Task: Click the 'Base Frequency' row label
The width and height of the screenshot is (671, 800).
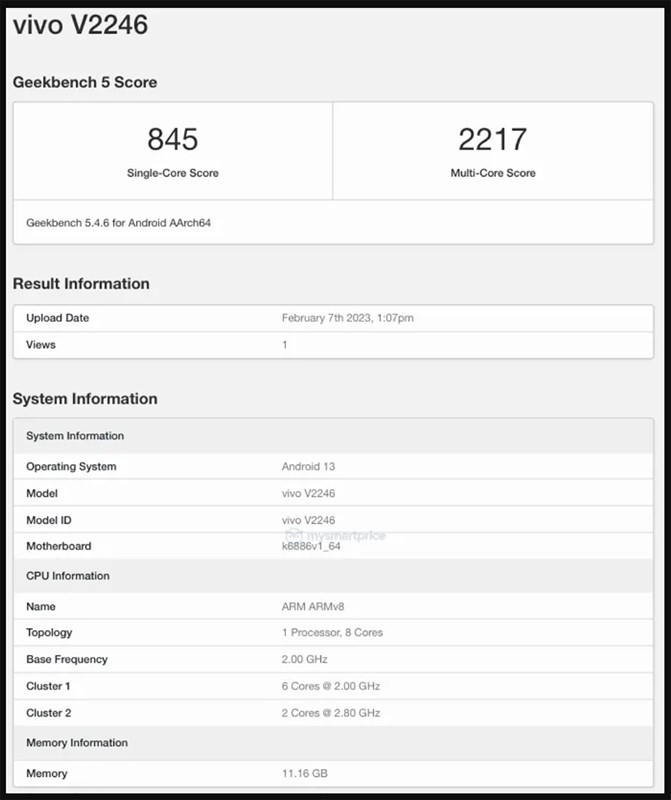Action: point(67,659)
